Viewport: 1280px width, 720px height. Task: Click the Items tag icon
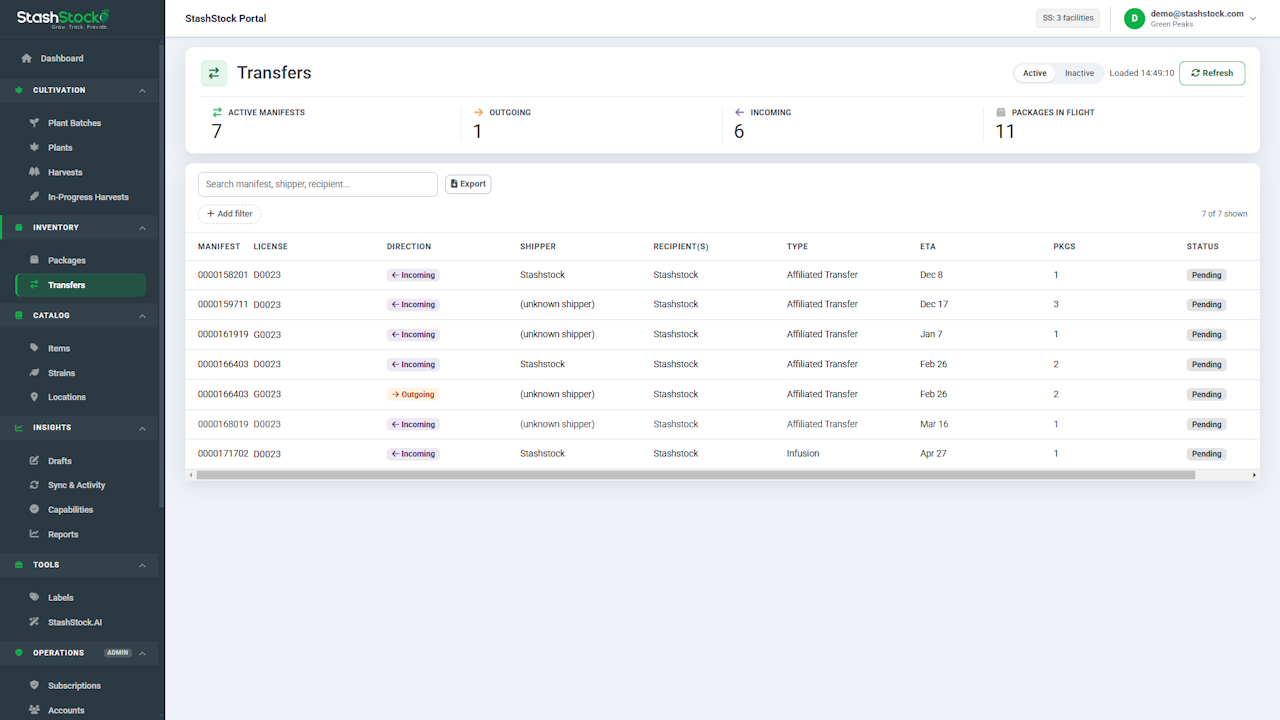(x=34, y=348)
